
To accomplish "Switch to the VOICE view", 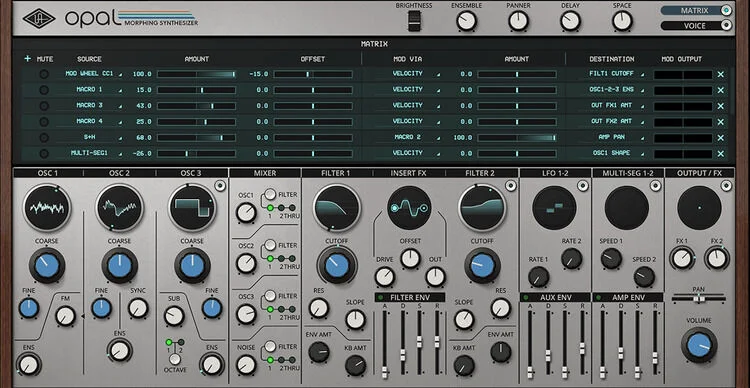I will point(696,25).
